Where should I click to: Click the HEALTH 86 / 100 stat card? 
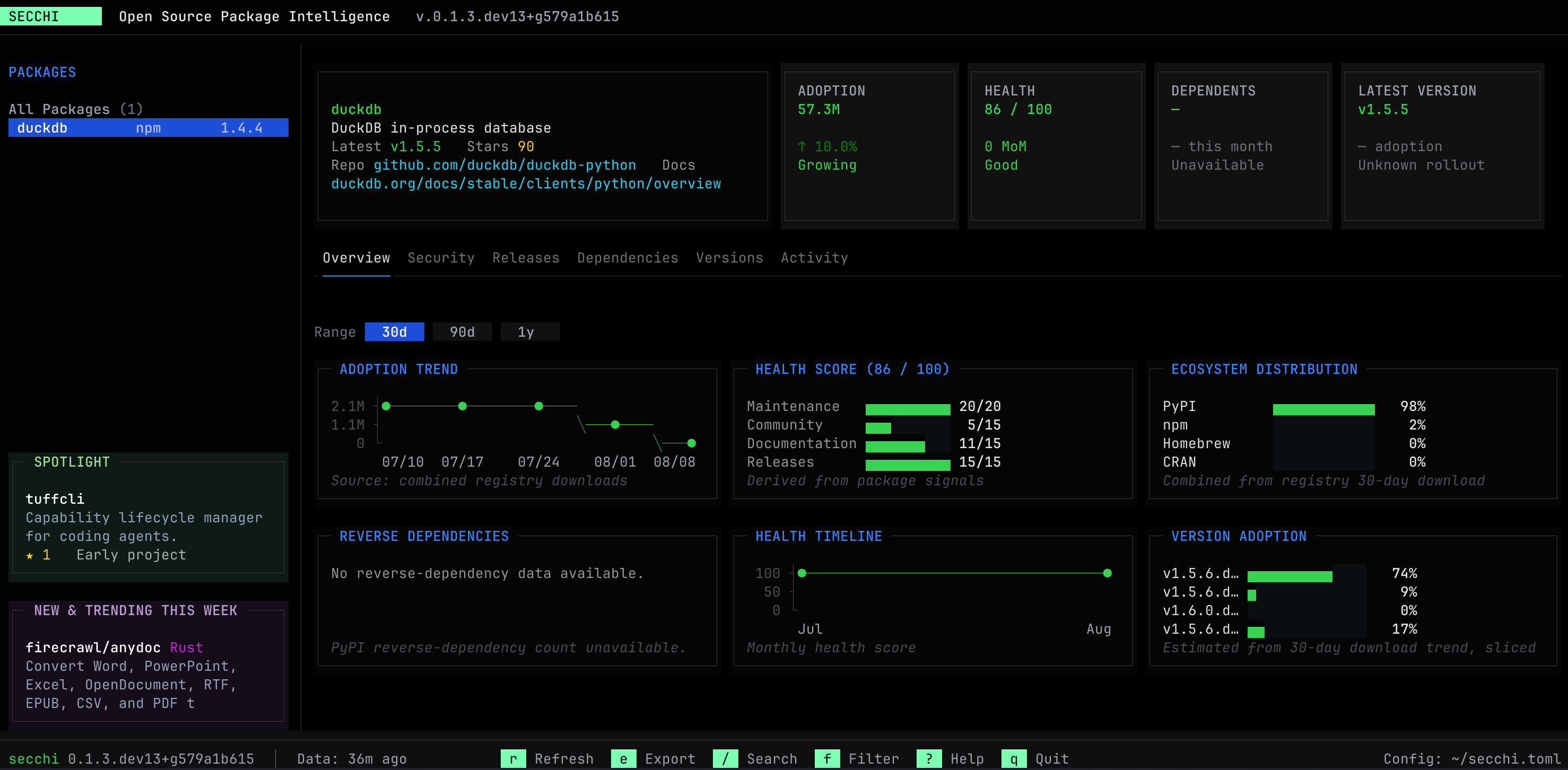coord(1056,146)
